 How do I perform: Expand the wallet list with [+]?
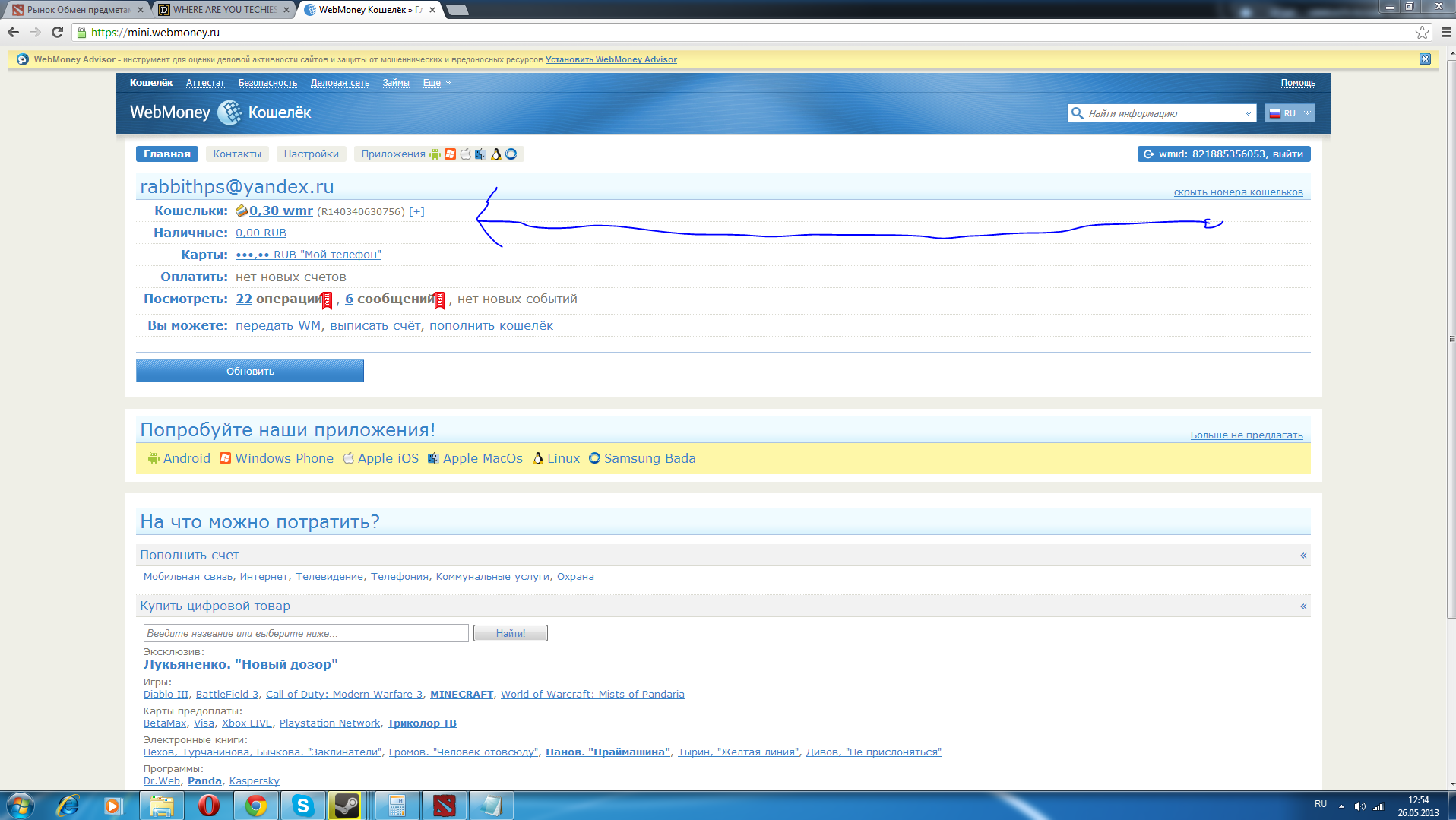417,212
